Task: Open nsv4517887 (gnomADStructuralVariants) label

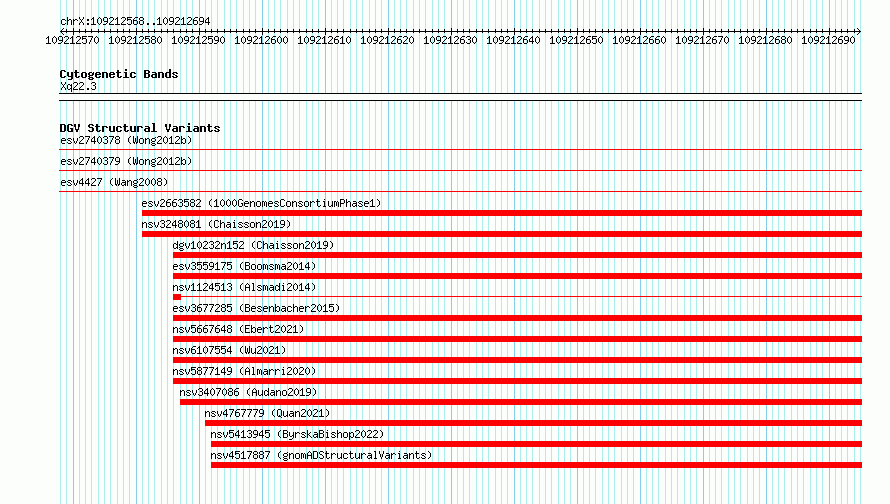Action: click(x=321, y=455)
